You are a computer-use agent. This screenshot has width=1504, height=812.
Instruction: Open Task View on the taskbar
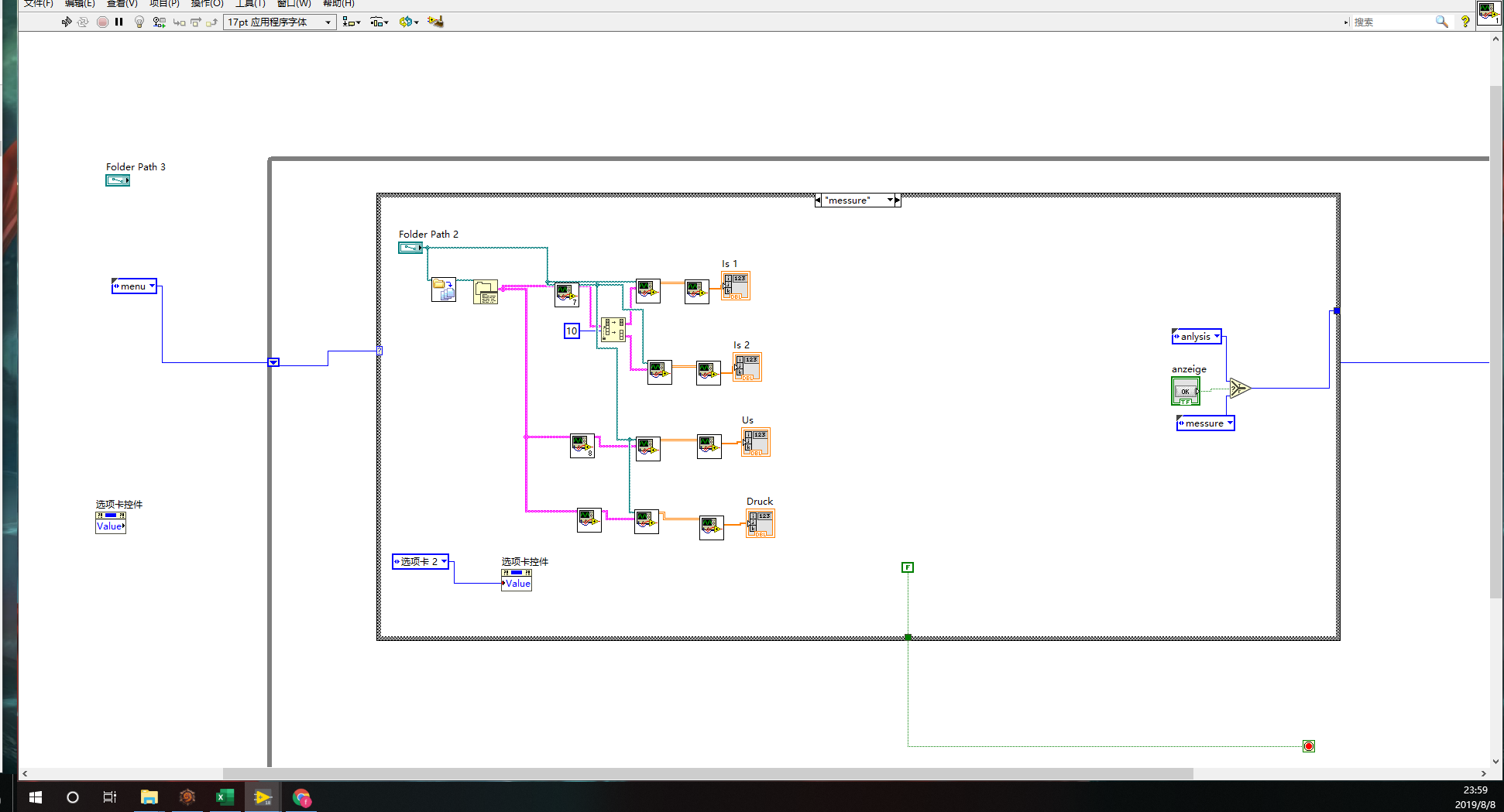click(110, 797)
